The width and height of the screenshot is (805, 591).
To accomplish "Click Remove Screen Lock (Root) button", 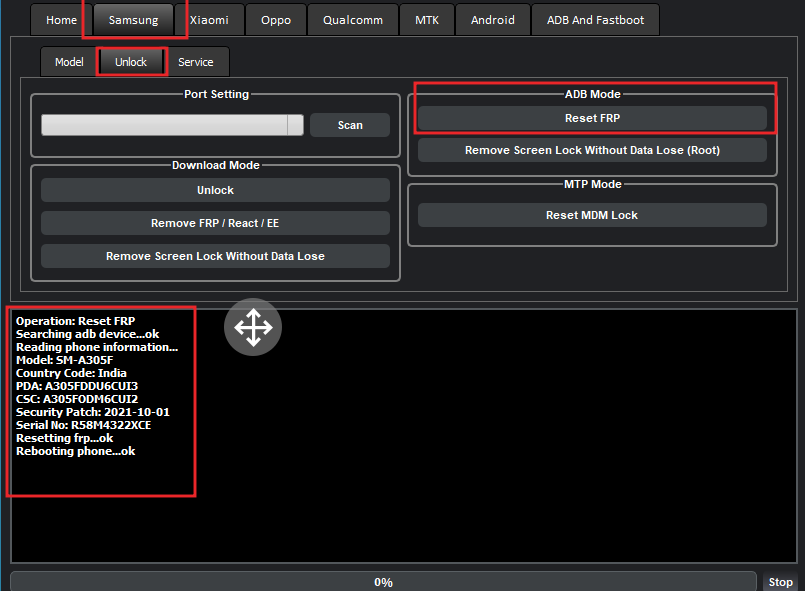I will [x=592, y=150].
